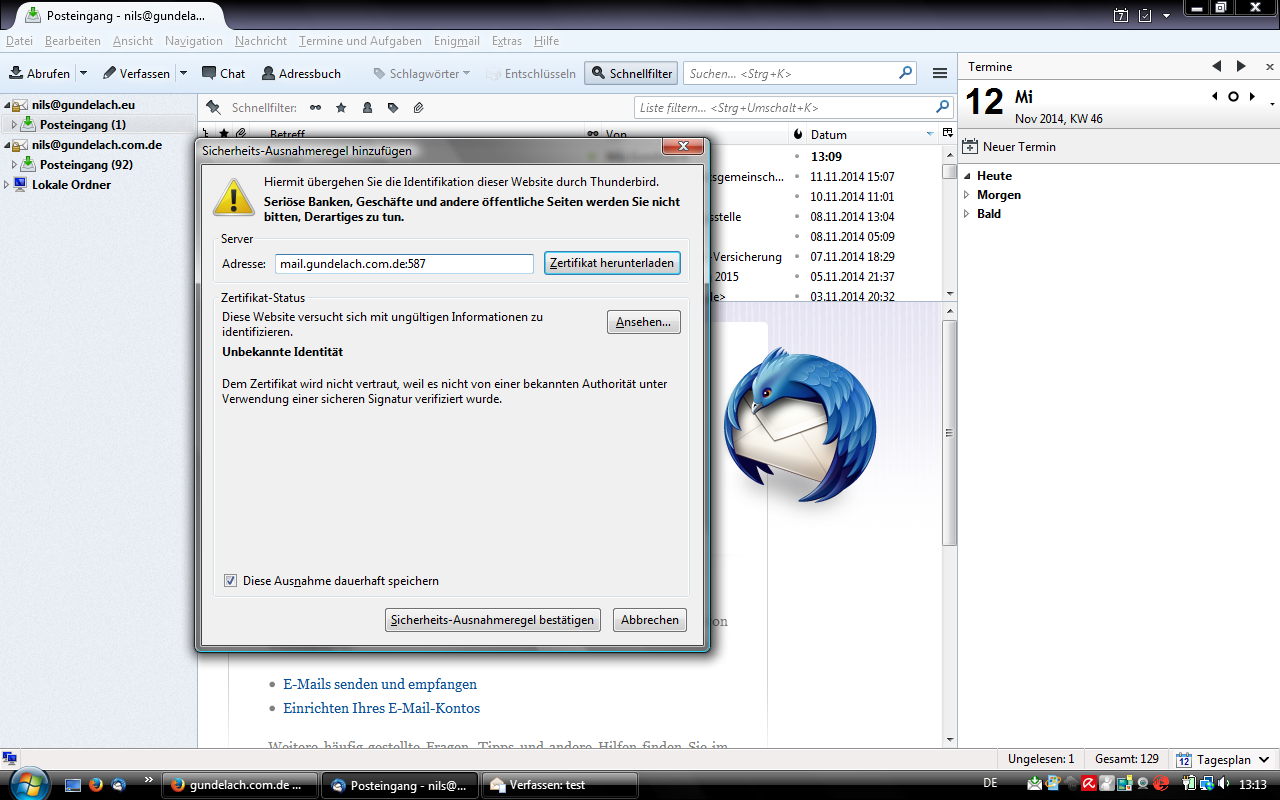
Task: Open Chat from the toolbar
Action: 209,73
